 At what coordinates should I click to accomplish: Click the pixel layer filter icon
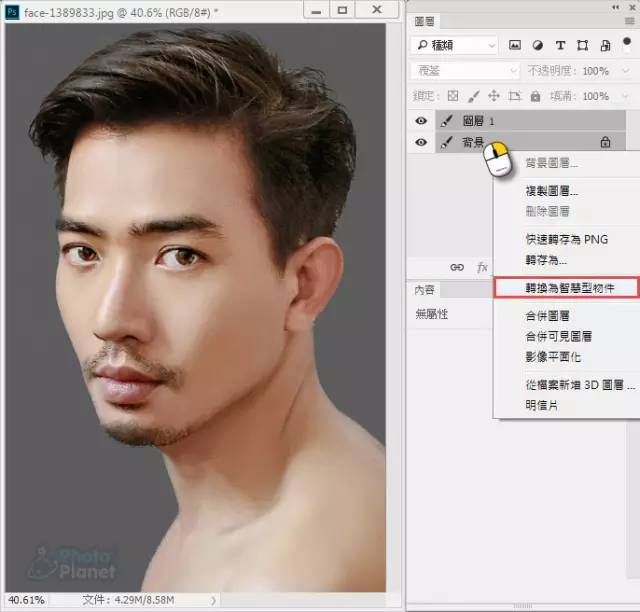point(515,45)
